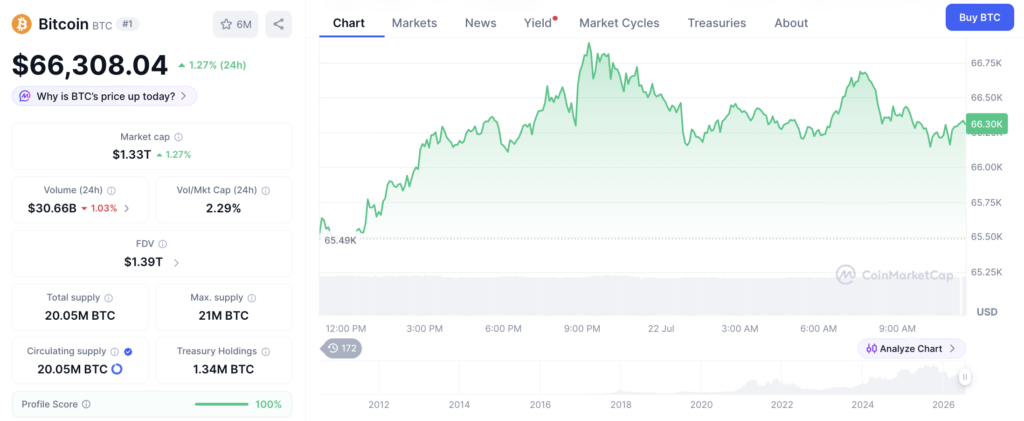
Task: Click the share icon next to Bitcoin
Action: click(278, 24)
